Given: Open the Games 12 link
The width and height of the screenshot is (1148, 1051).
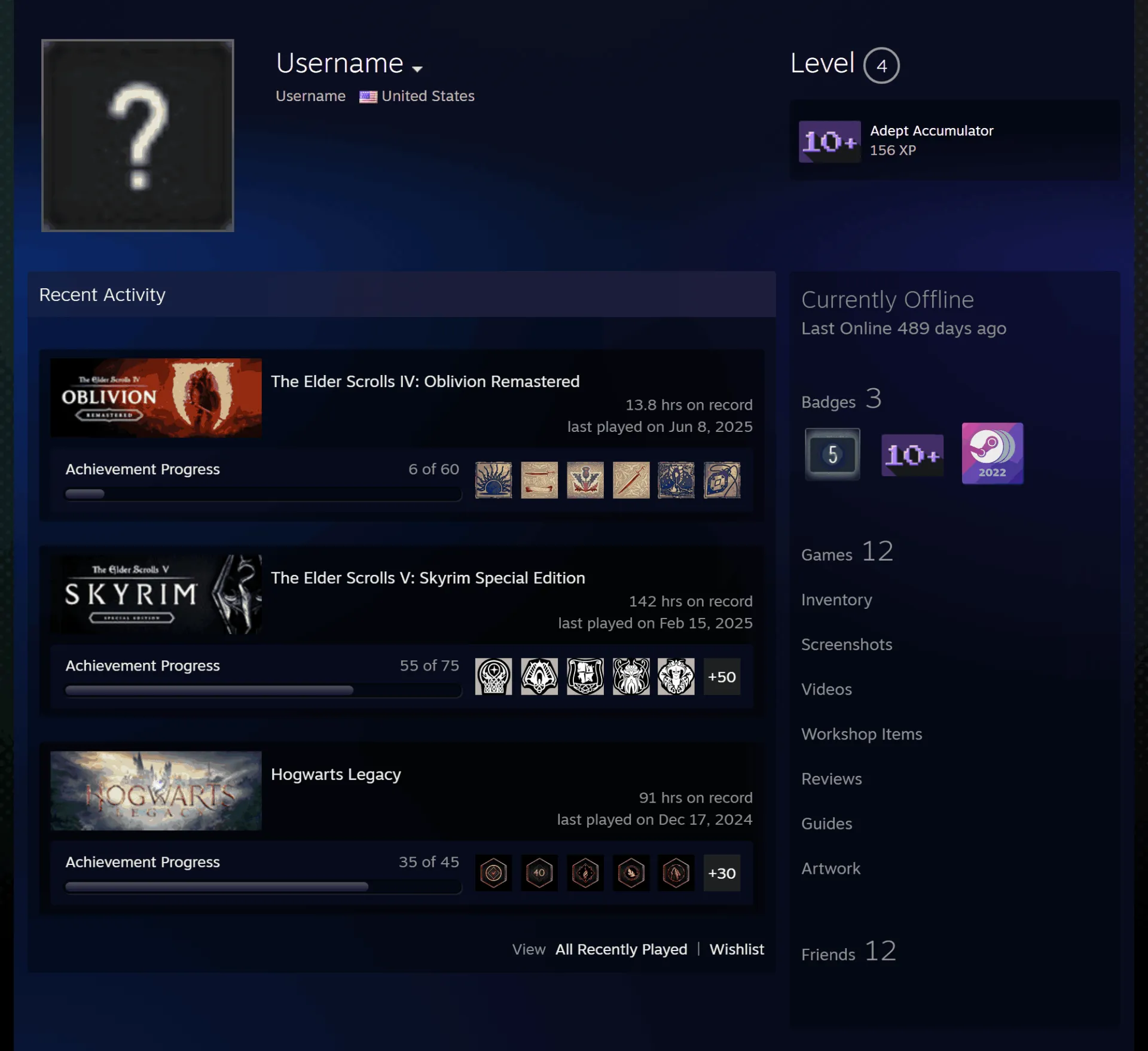Looking at the screenshot, I should (847, 552).
